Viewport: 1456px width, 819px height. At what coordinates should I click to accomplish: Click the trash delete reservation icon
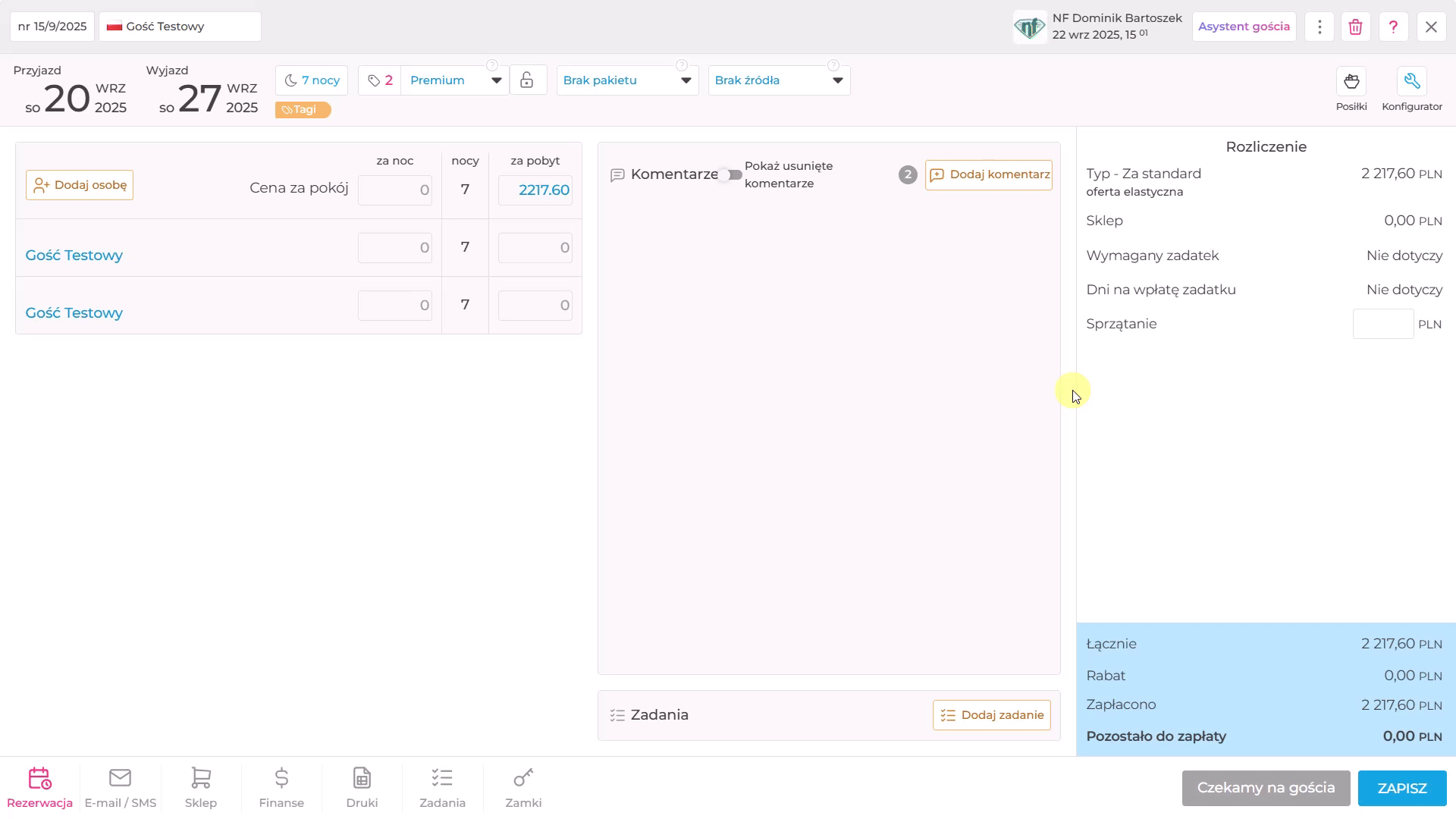coord(1355,27)
